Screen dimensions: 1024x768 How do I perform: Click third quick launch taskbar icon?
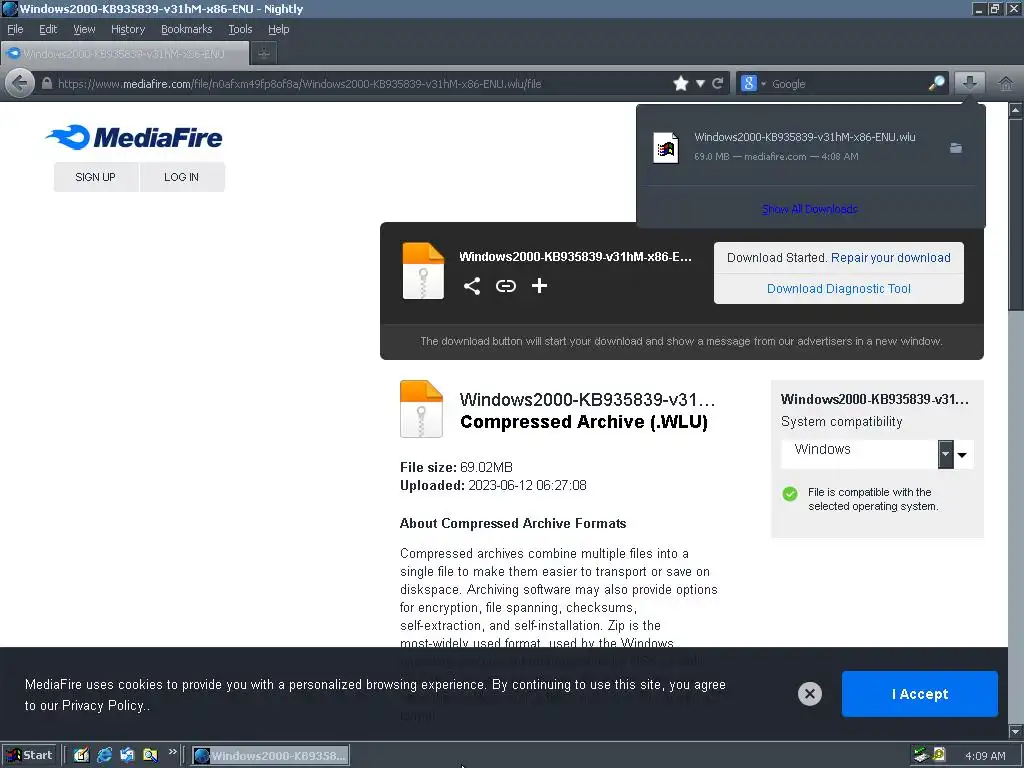click(127, 756)
